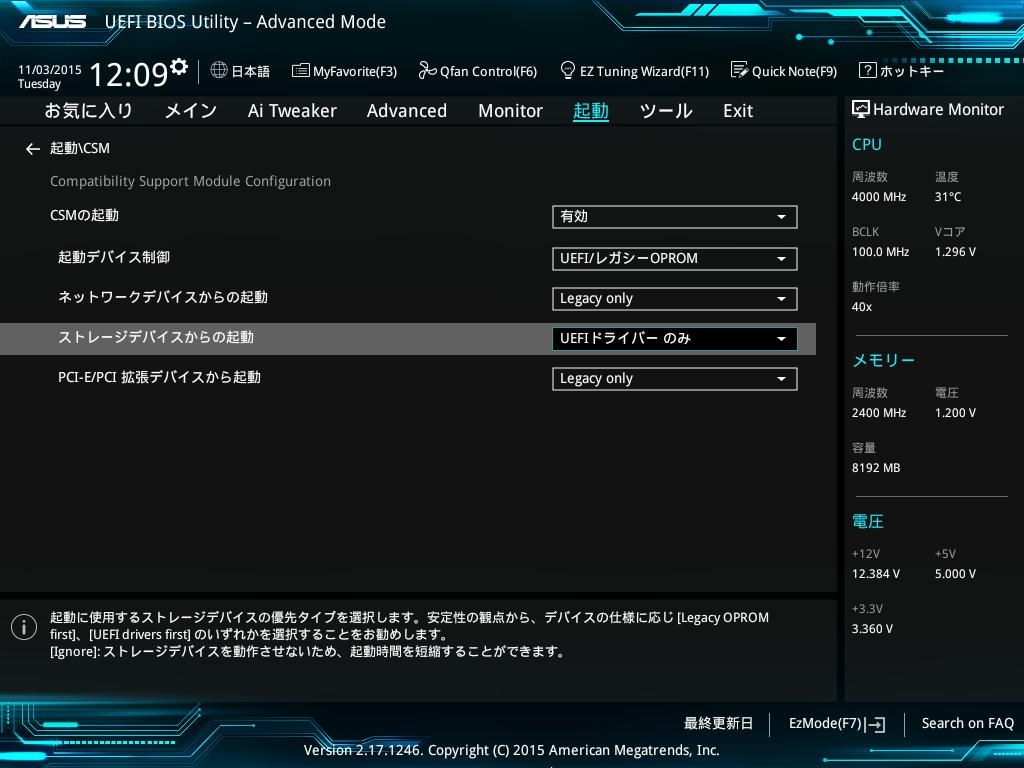Click CPU temperature value 31°C
The image size is (1024, 768).
point(948,197)
